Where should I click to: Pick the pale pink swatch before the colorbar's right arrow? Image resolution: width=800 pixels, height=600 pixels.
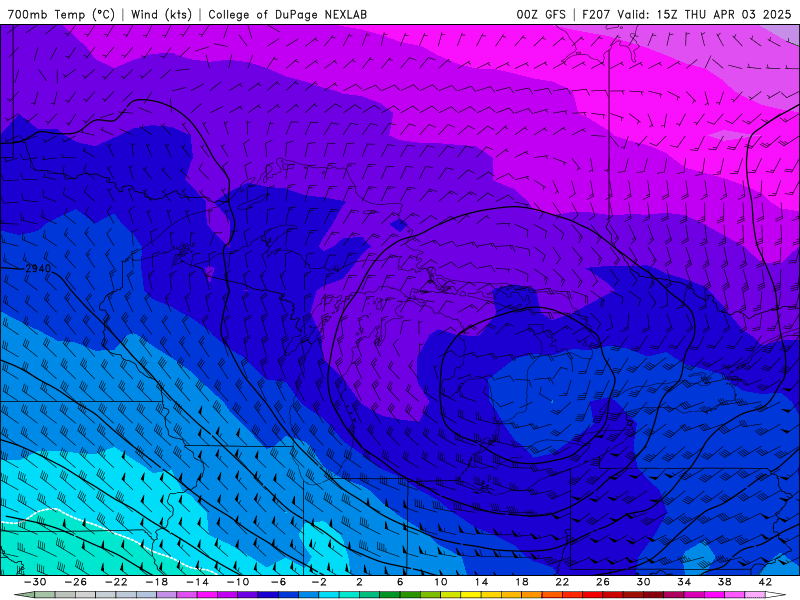[x=755, y=595]
